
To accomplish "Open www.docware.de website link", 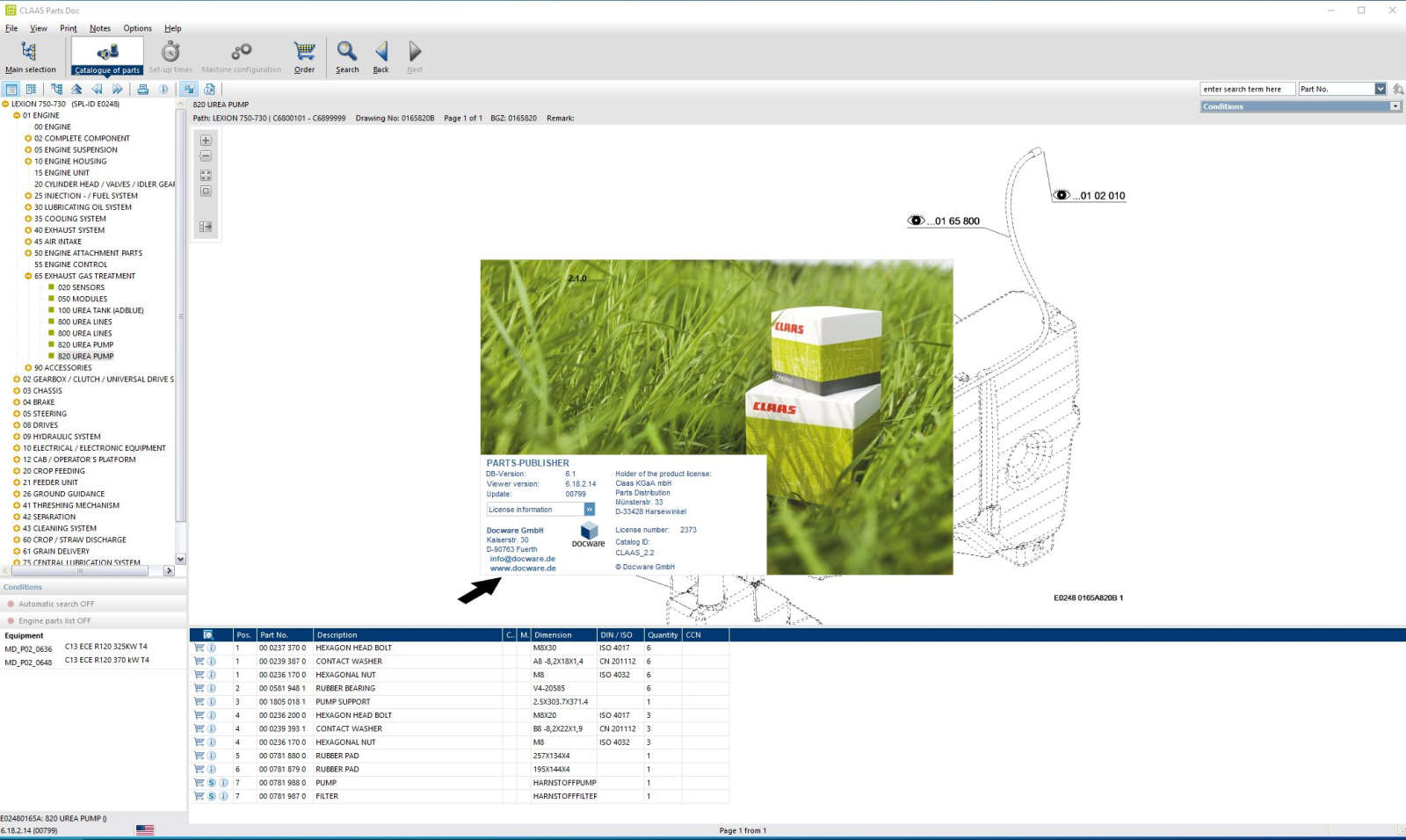I will 523,568.
